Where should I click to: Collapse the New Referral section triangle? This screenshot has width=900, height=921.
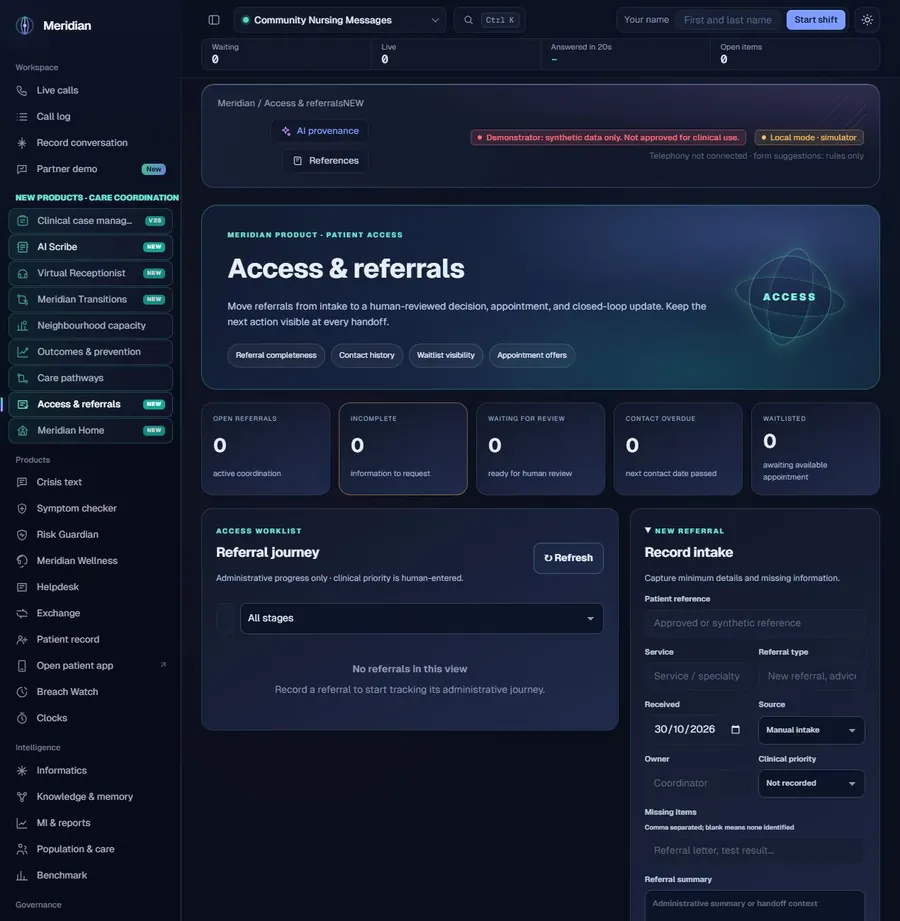click(648, 530)
